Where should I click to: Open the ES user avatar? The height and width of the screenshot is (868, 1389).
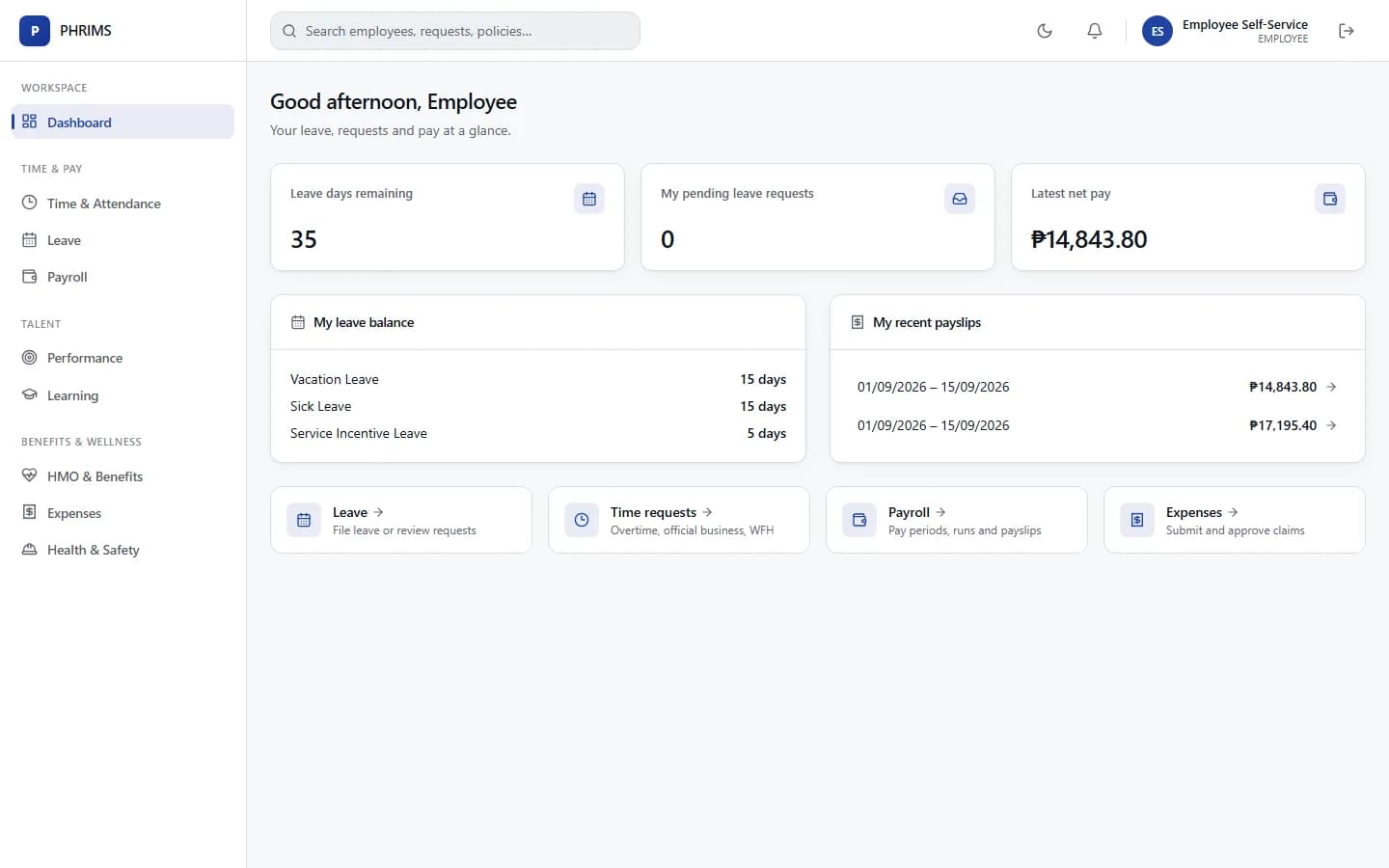[1157, 31]
